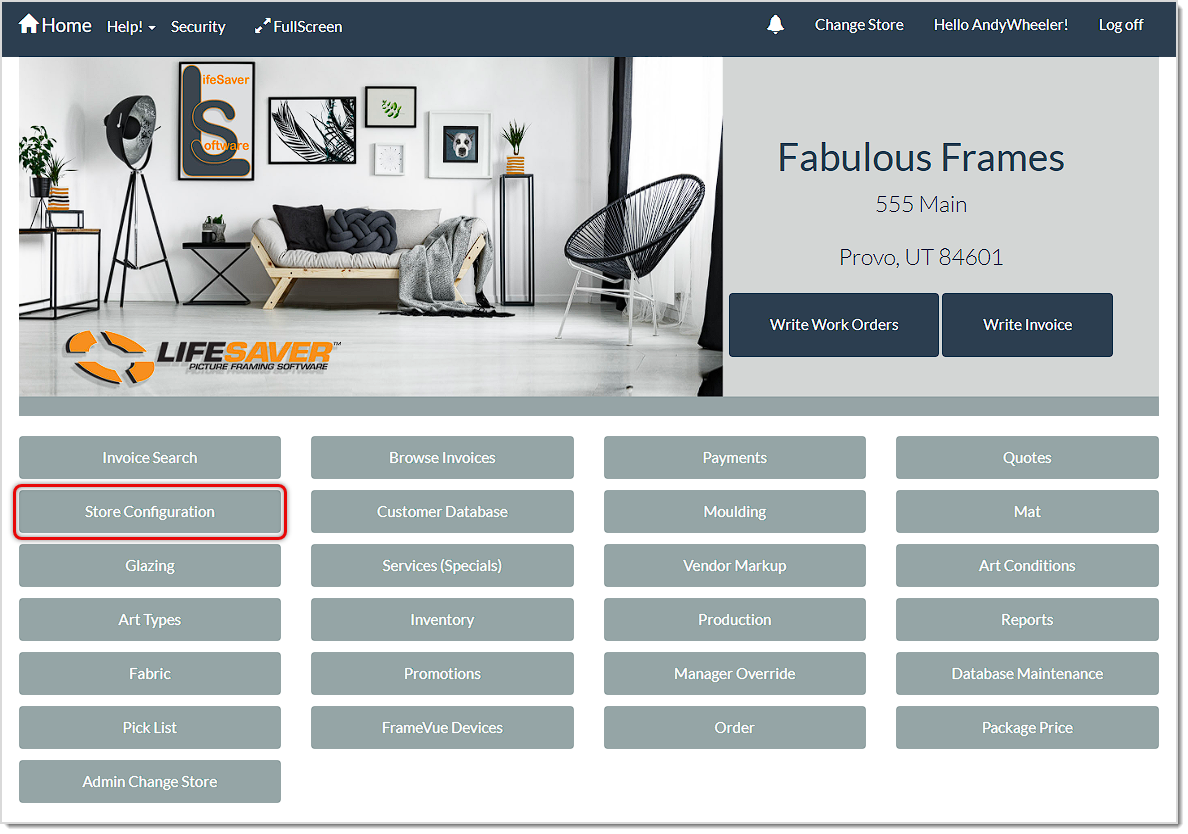This screenshot has height=834, width=1188.
Task: Click Write Invoice
Action: (x=1027, y=324)
